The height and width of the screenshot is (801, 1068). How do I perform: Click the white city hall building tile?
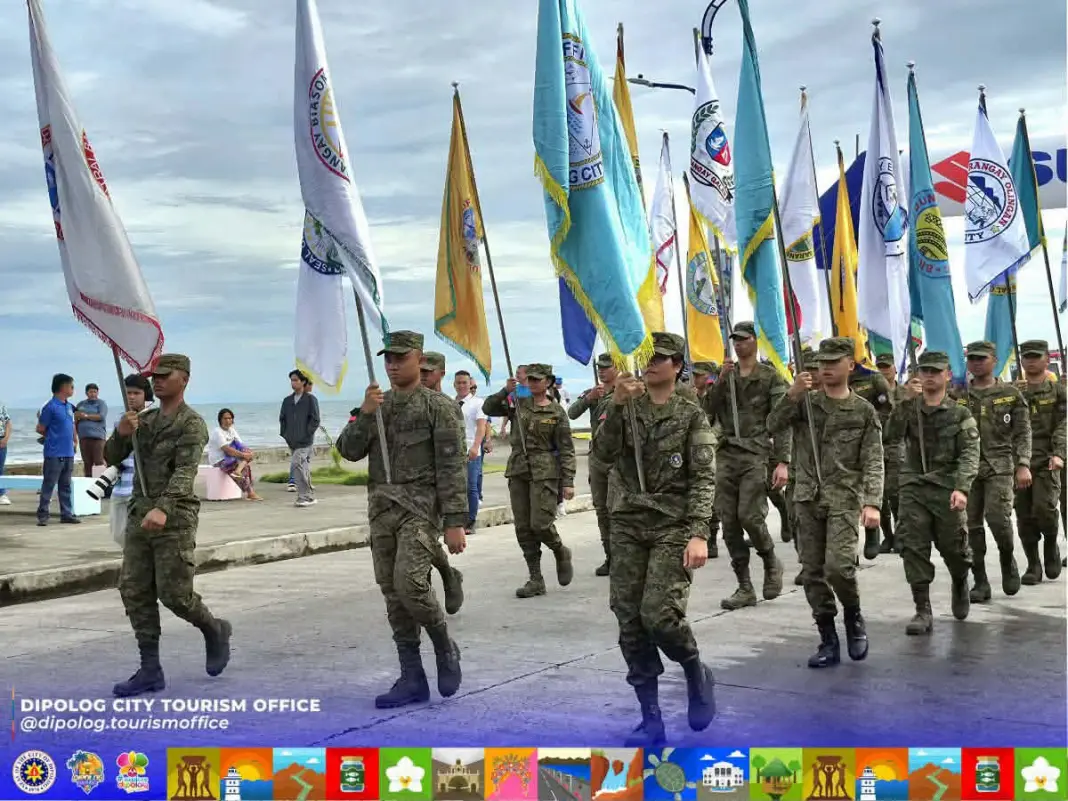click(723, 774)
